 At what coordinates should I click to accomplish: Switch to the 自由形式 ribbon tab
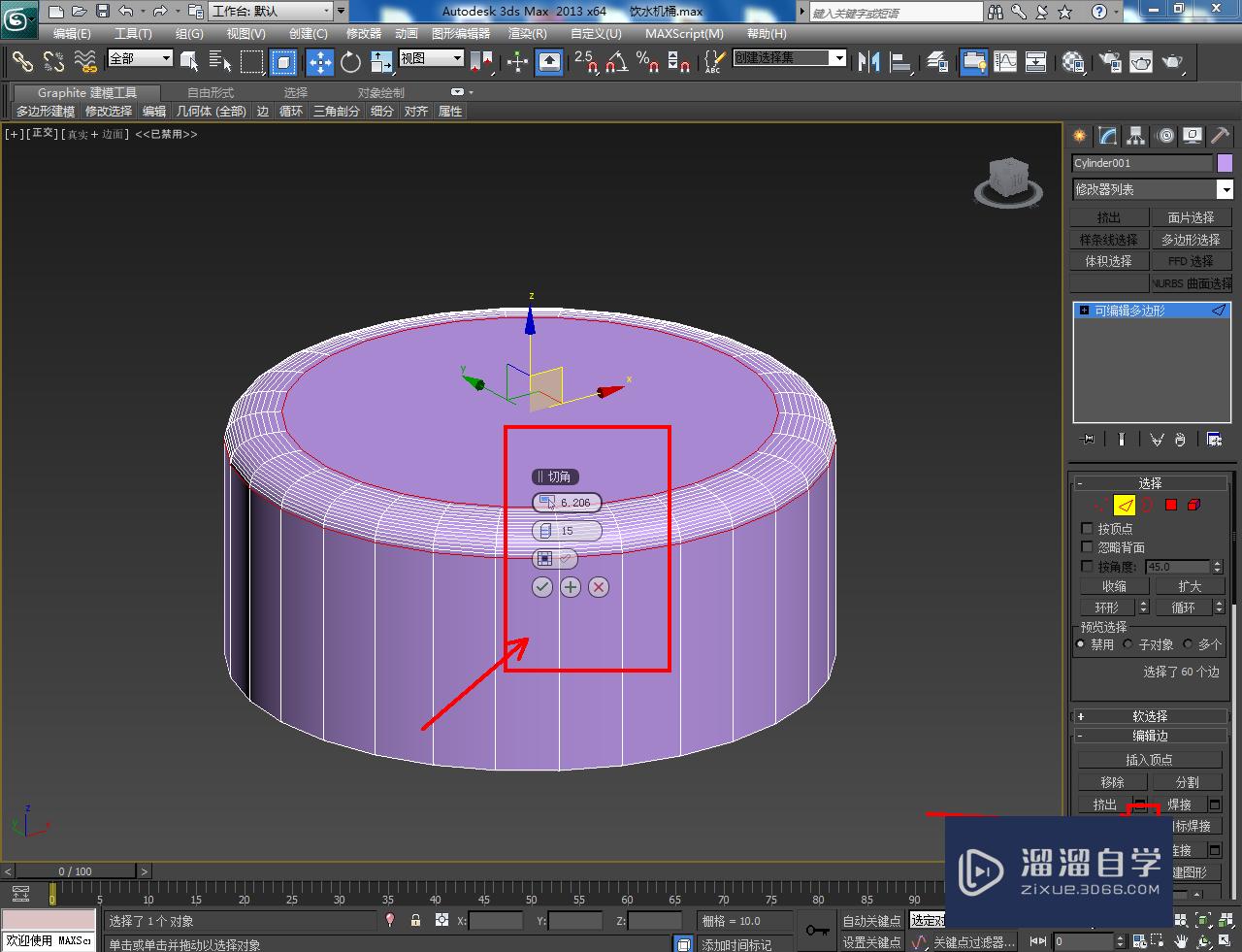(211, 92)
